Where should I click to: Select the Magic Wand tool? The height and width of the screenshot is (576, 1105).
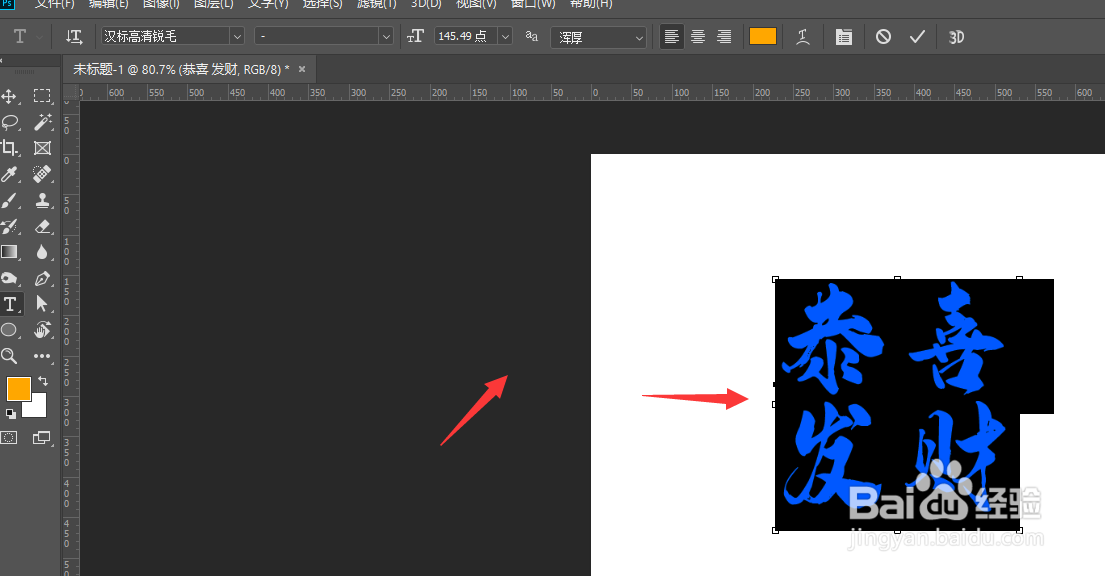[42, 122]
